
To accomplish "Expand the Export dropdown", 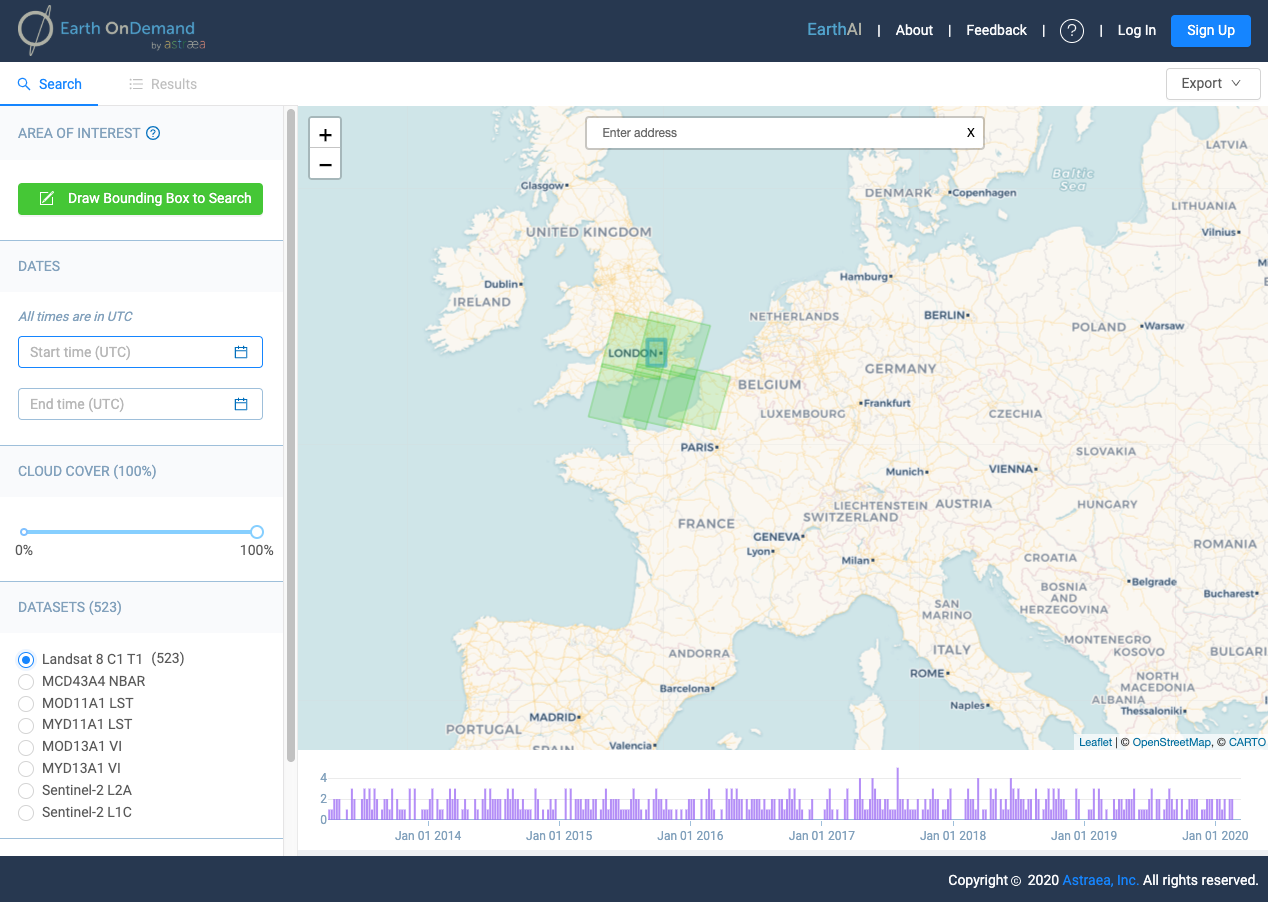I will tap(1211, 84).
